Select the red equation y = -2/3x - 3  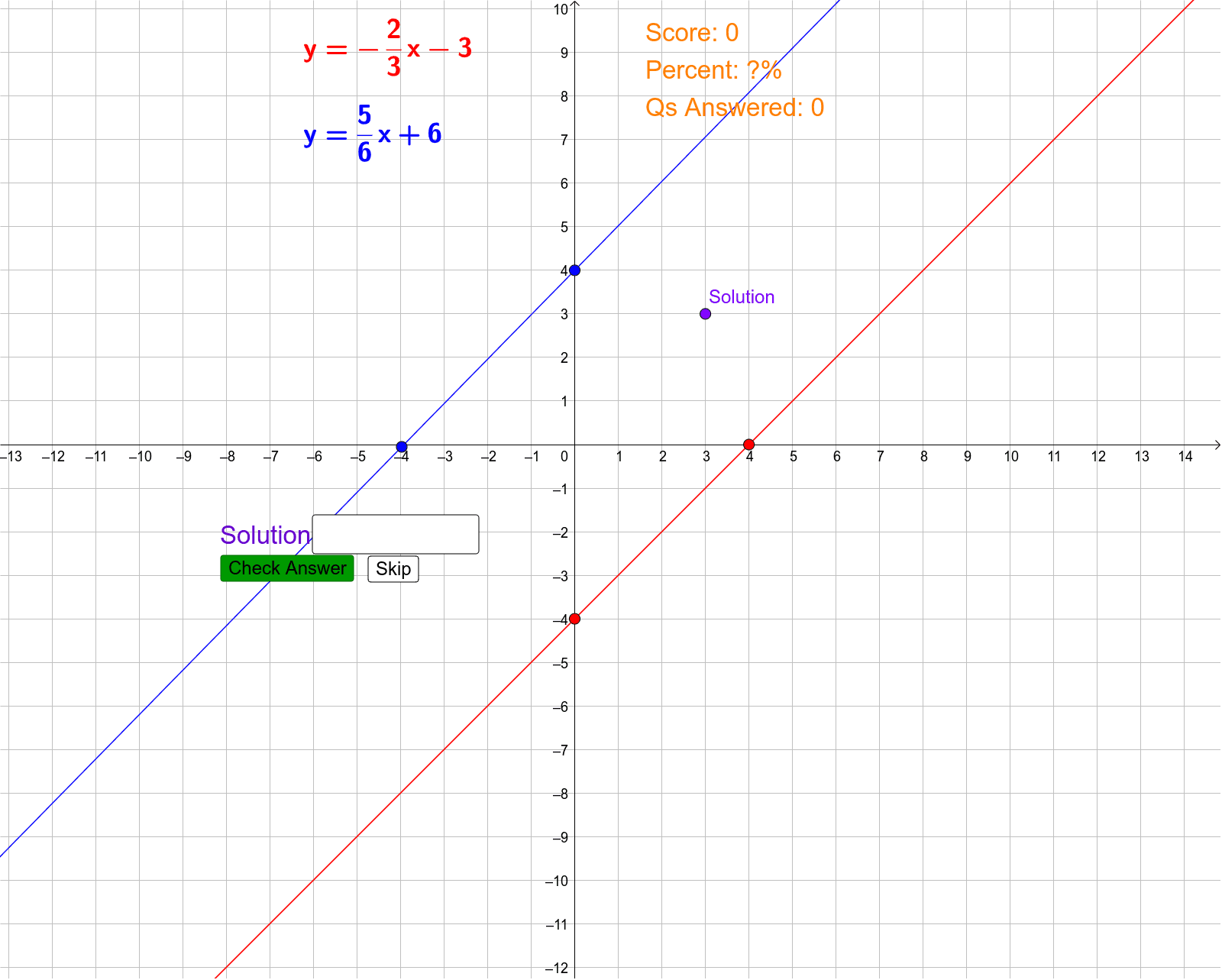(x=388, y=48)
